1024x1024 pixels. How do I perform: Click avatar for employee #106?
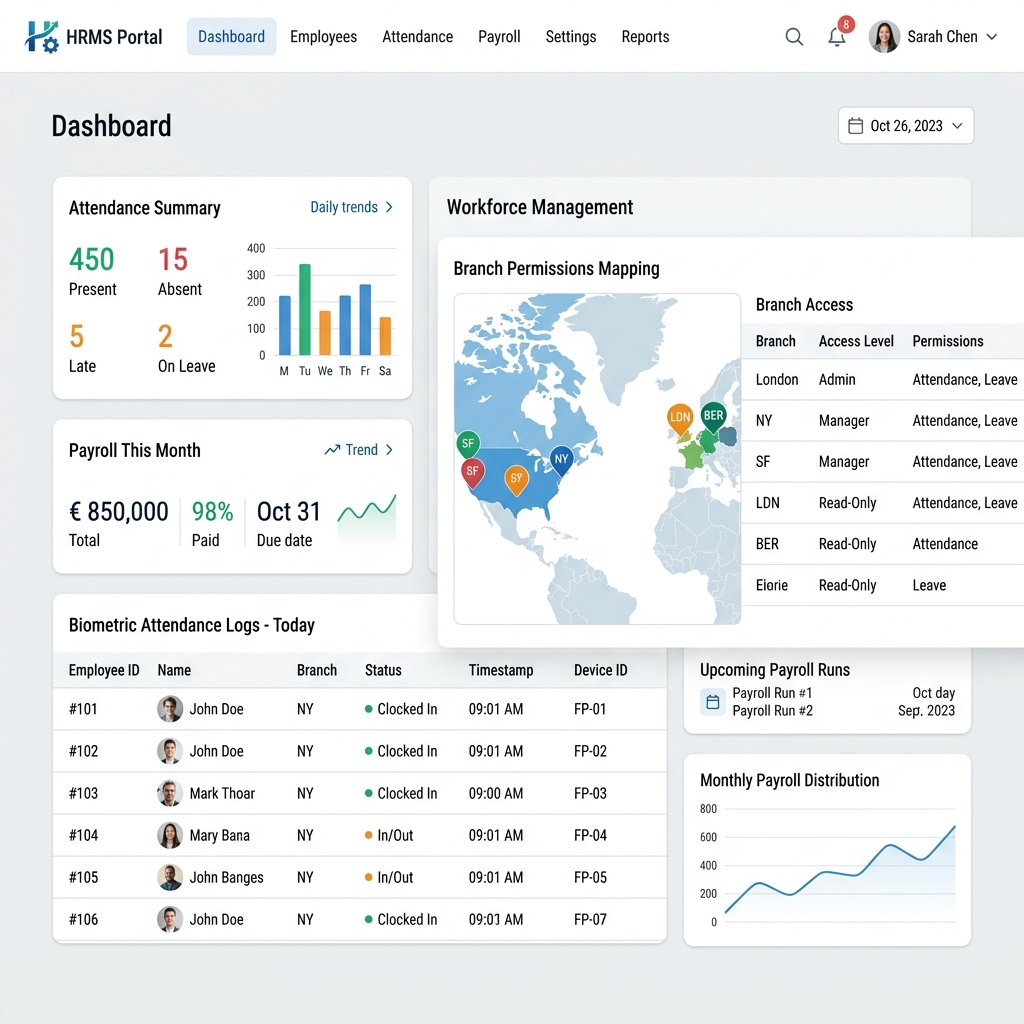pos(170,919)
